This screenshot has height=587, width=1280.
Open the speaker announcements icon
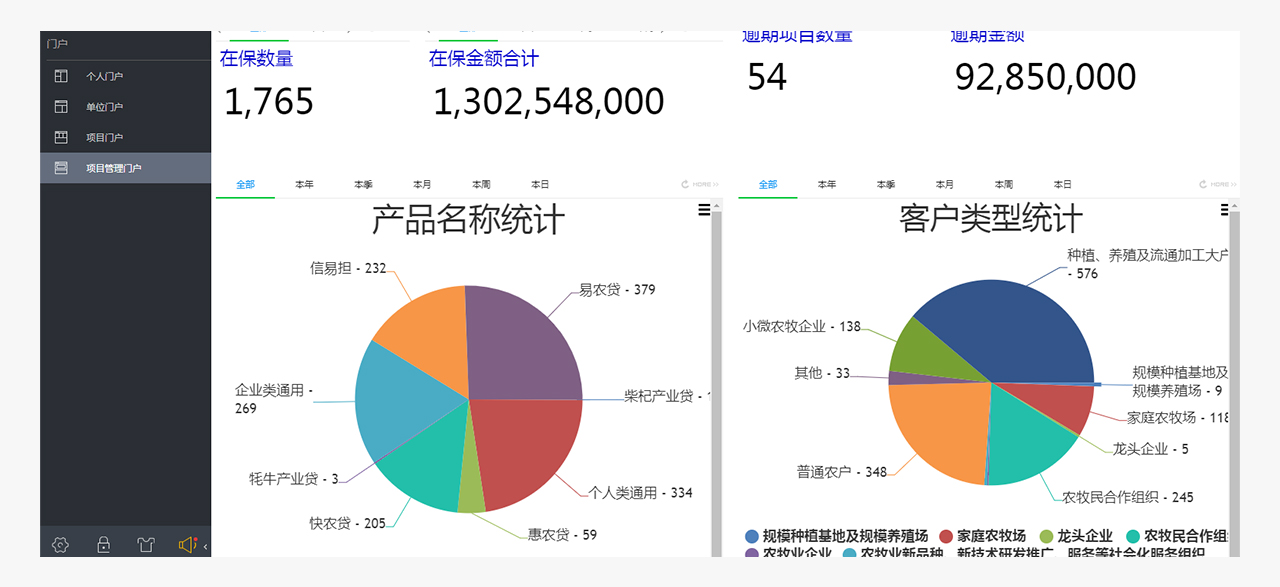[188, 545]
